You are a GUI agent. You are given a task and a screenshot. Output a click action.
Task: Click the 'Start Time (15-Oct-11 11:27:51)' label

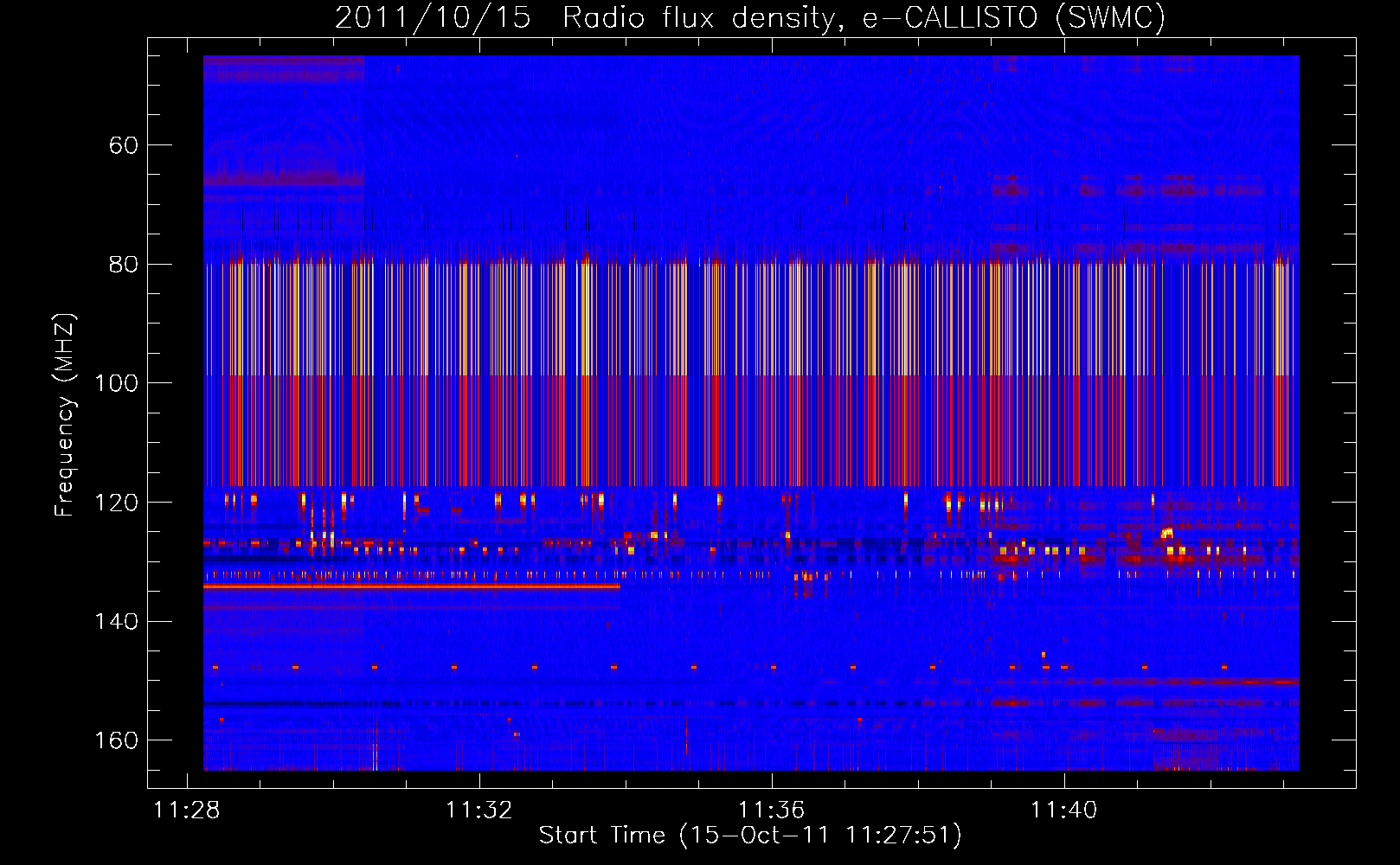[x=750, y=835]
